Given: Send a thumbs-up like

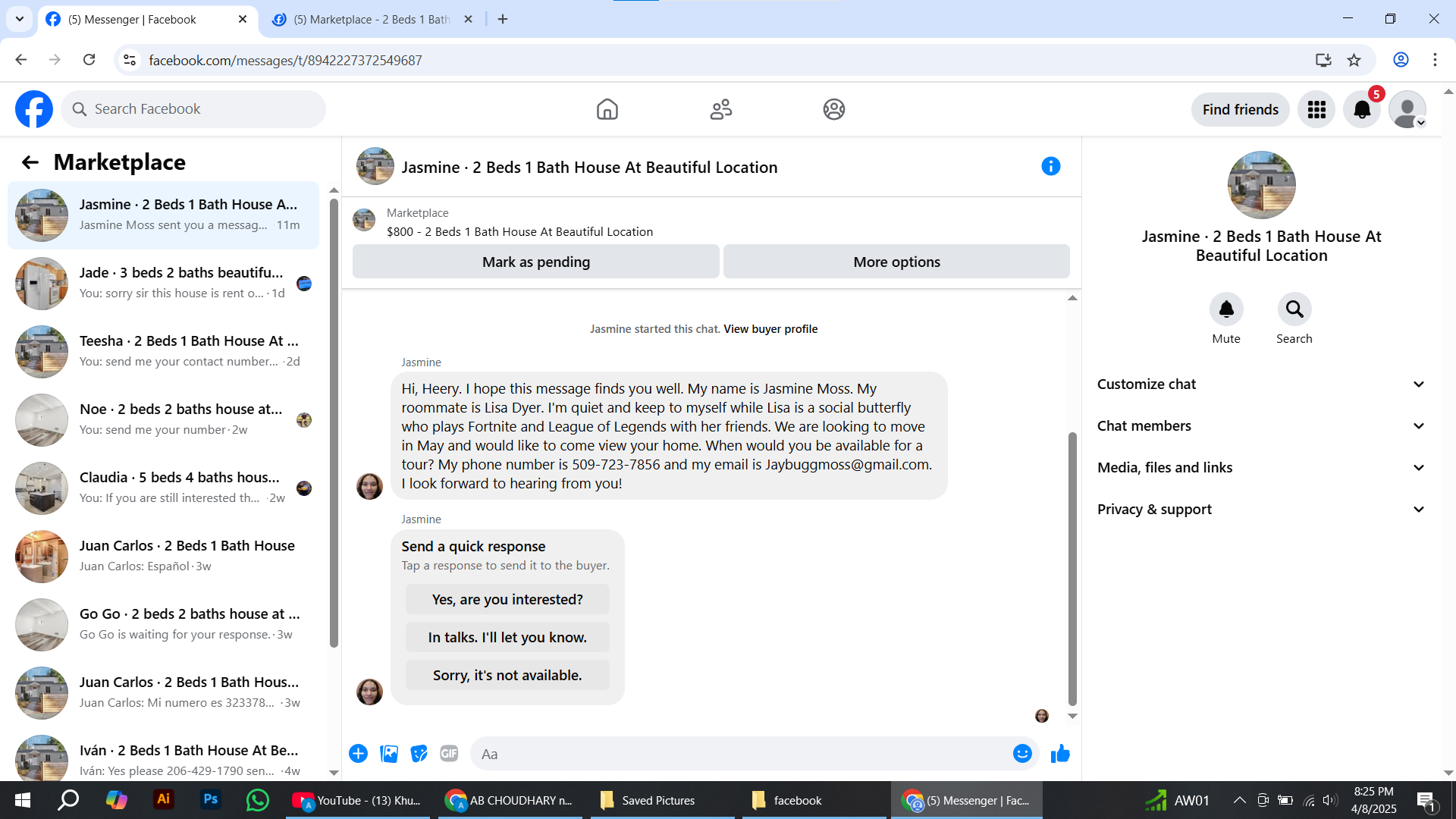Looking at the screenshot, I should coord(1060,754).
